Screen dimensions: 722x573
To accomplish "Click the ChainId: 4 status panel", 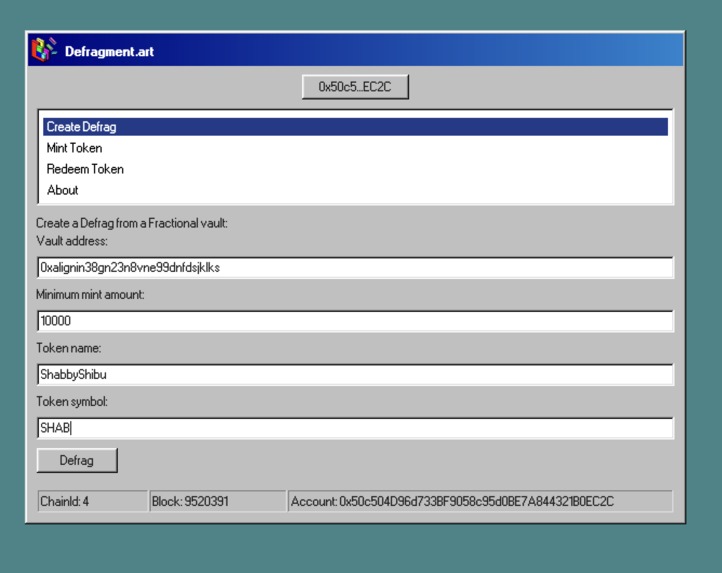I will (x=93, y=501).
